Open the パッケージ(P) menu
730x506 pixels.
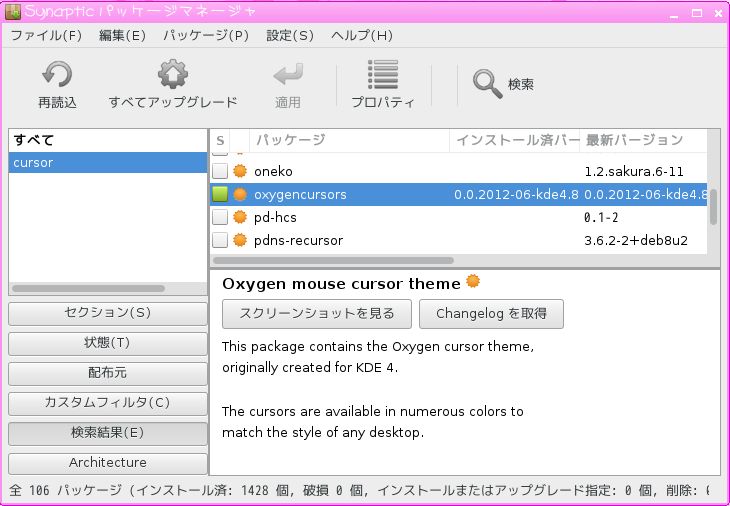pos(205,35)
